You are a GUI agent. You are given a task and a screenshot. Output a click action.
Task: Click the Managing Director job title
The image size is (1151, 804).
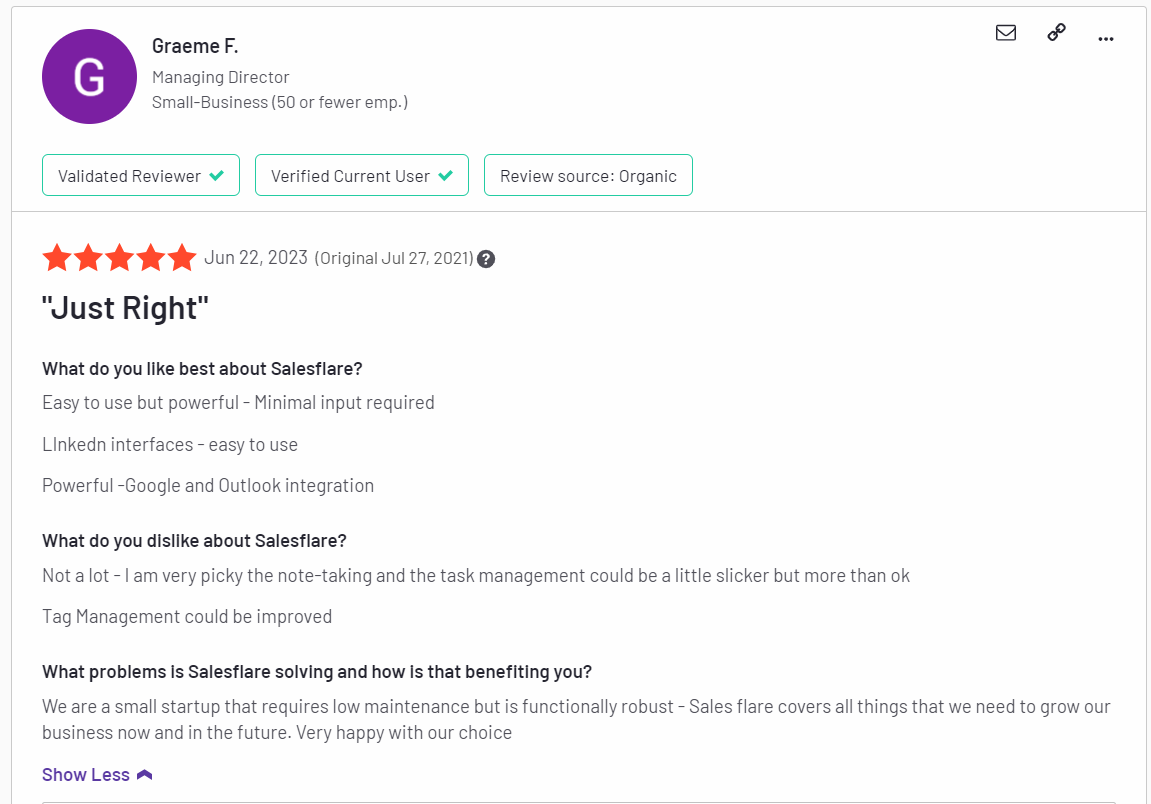tap(220, 77)
